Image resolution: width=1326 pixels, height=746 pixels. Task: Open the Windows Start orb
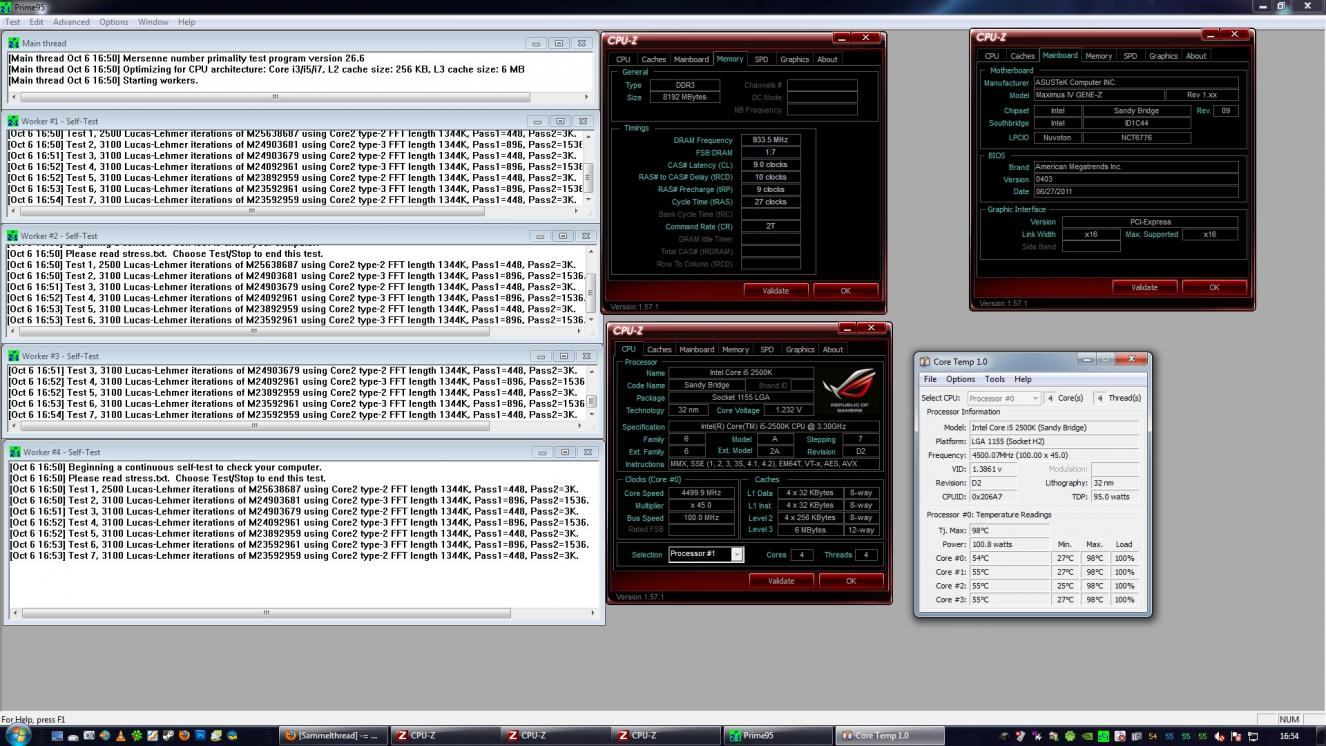coord(19,735)
